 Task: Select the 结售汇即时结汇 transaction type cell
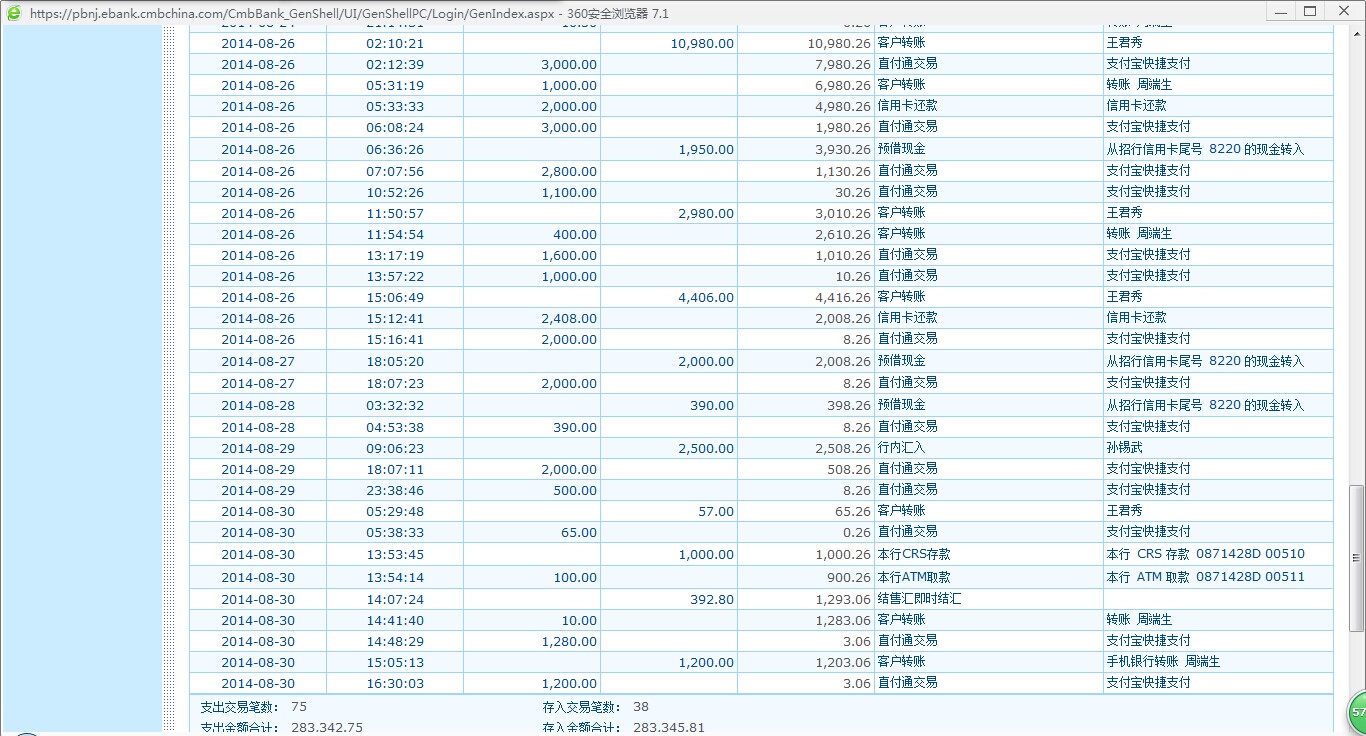point(919,599)
